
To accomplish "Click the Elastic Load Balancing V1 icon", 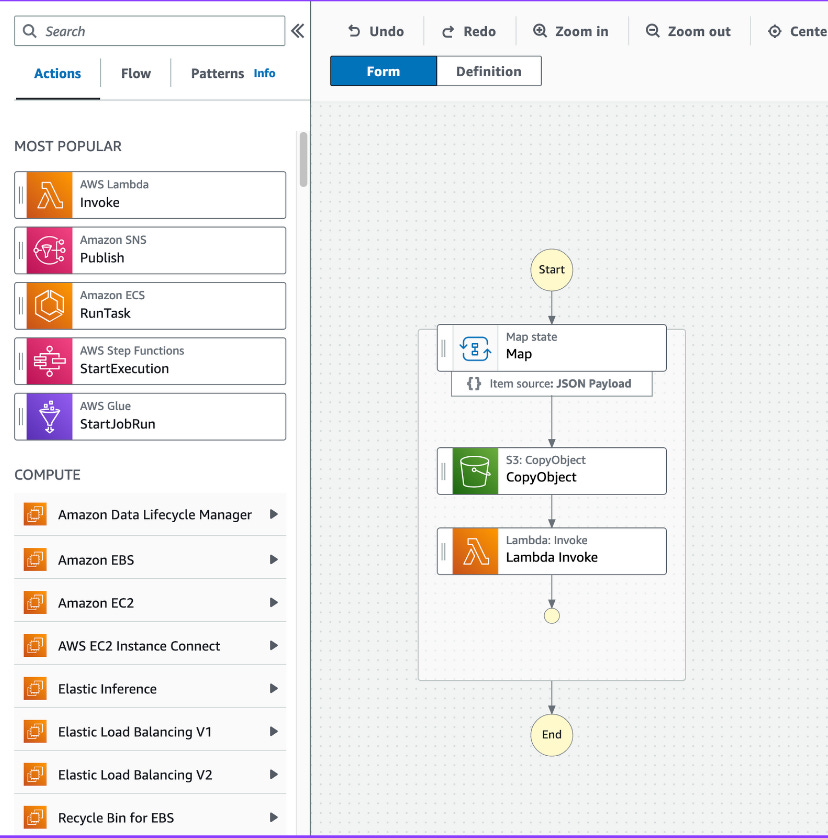I will 35,732.
